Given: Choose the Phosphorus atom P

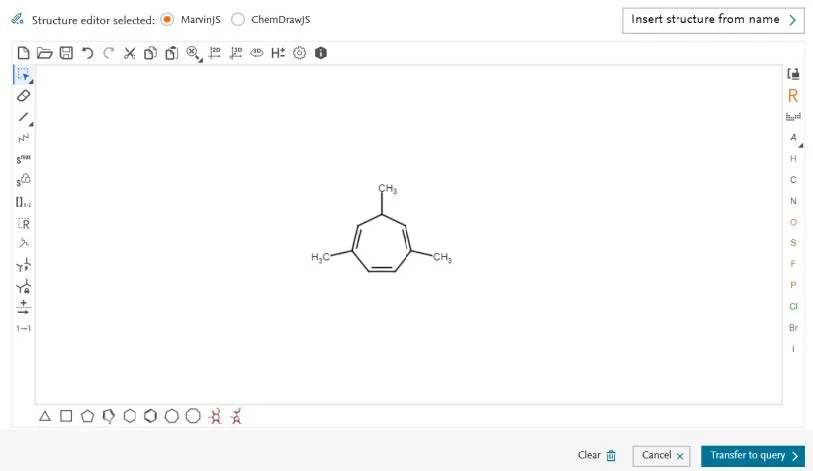Looking at the screenshot, I should pyautogui.click(x=793, y=285).
